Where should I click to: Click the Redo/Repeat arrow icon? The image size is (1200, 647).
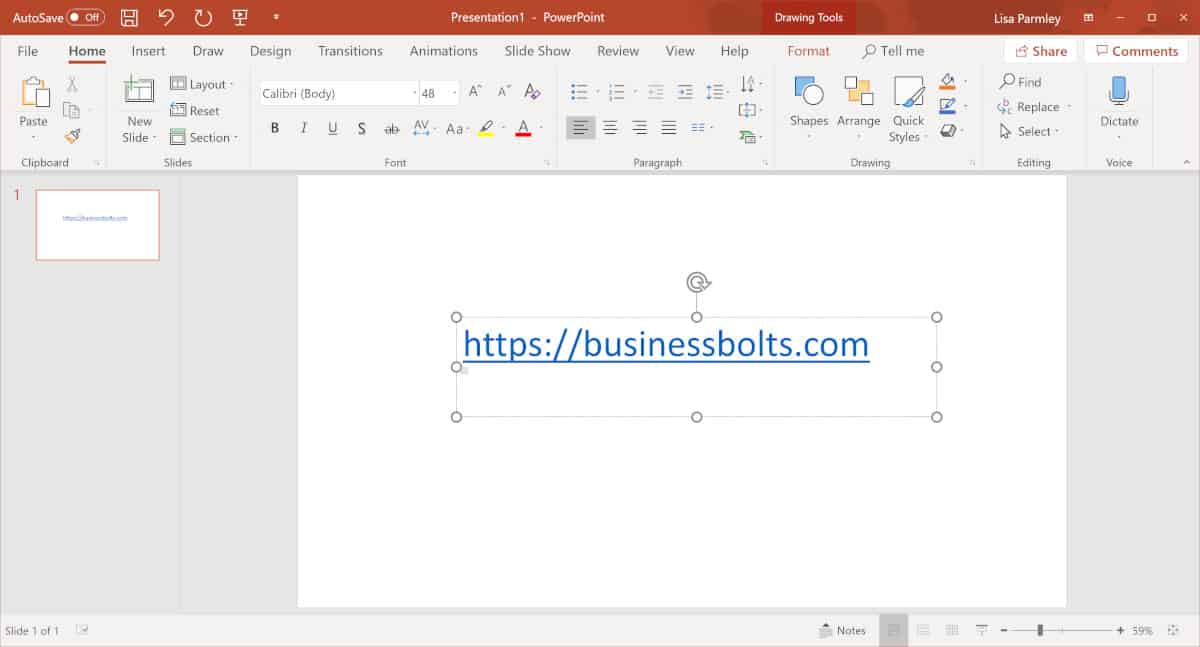point(203,17)
